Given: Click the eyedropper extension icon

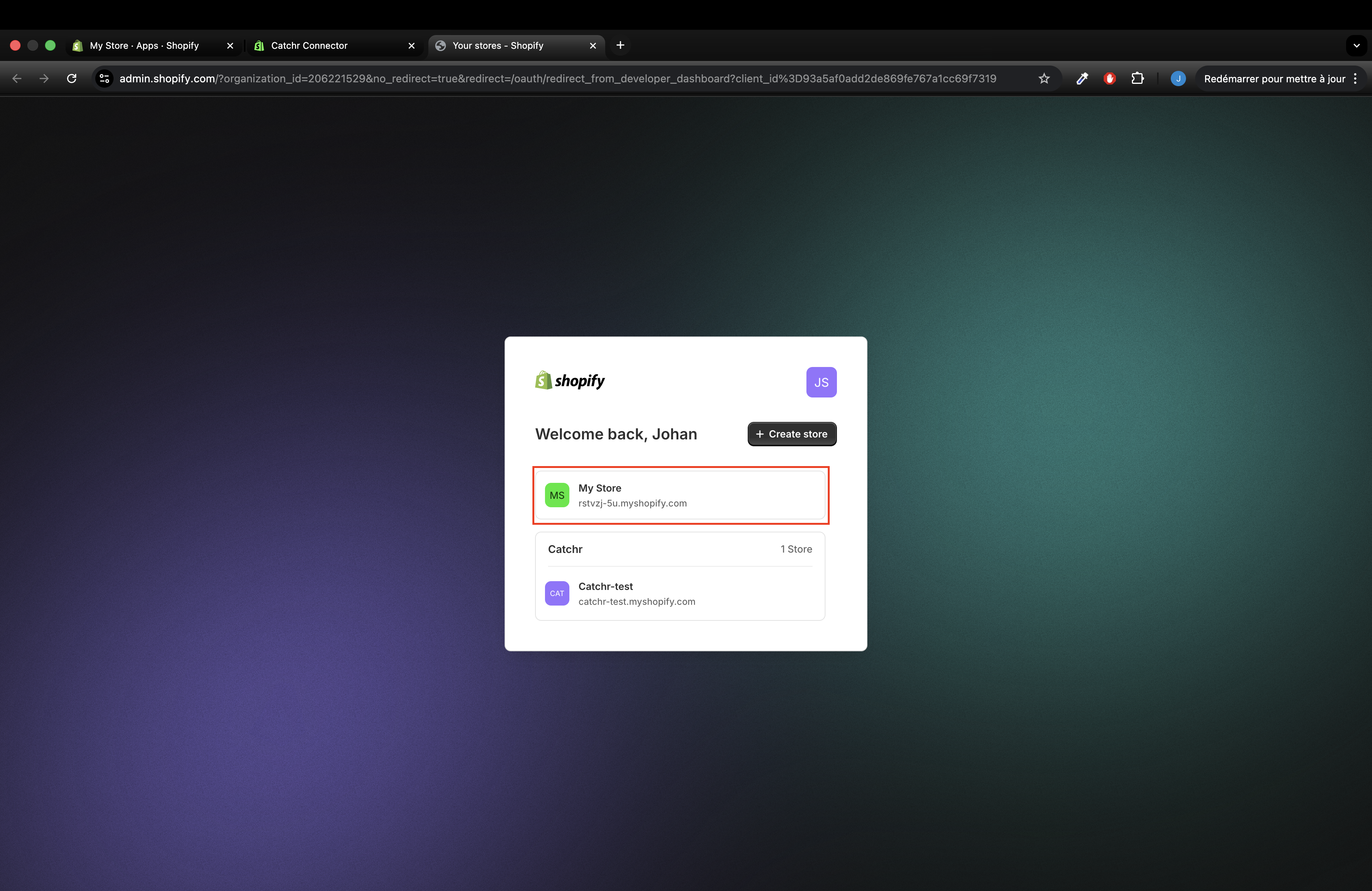Looking at the screenshot, I should click(1082, 79).
